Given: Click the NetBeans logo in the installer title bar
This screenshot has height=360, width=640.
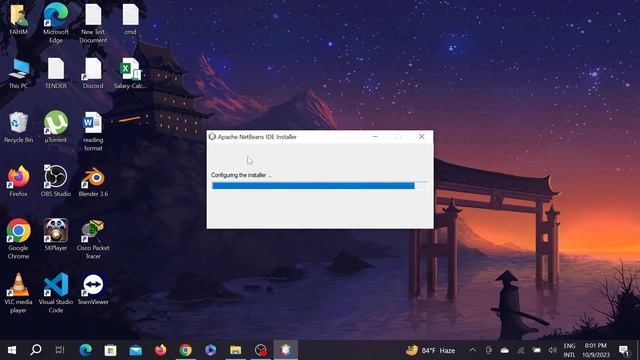Looking at the screenshot, I should (x=212, y=137).
